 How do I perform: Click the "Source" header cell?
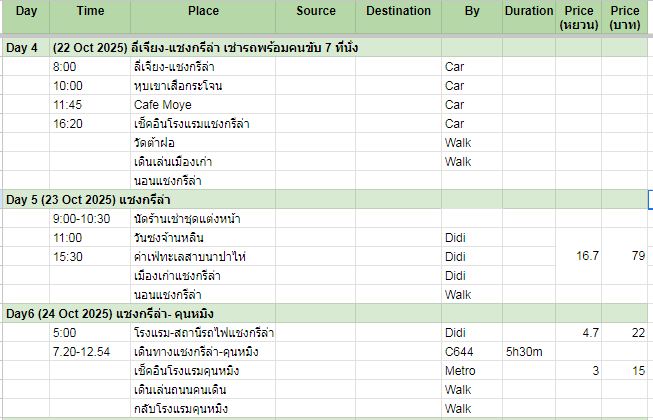click(316, 11)
